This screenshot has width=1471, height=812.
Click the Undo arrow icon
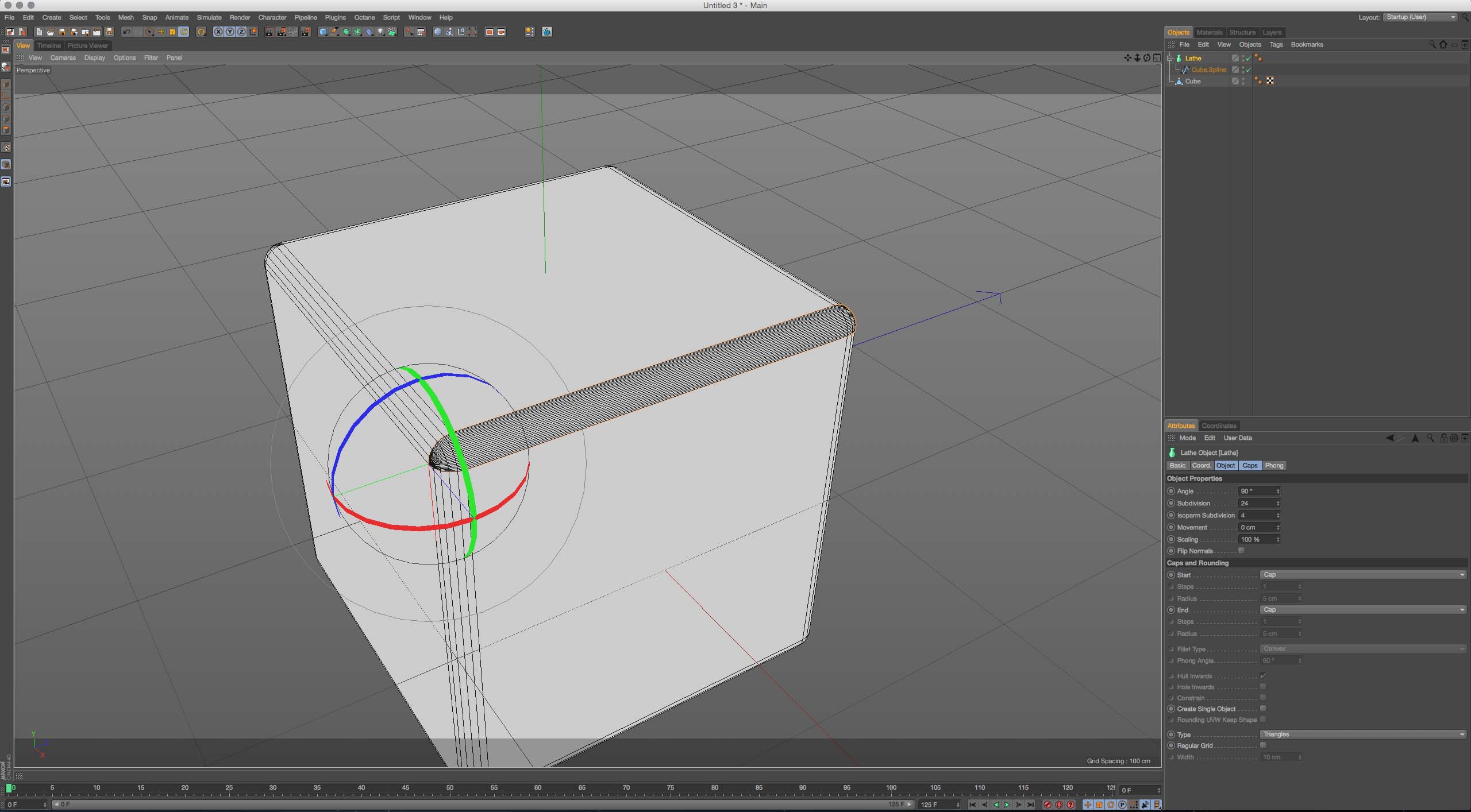click(x=126, y=32)
